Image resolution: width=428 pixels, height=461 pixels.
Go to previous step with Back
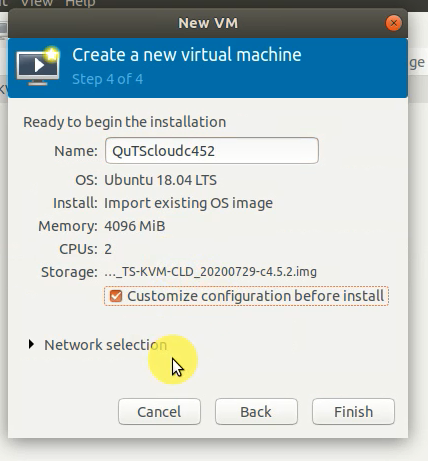pos(256,412)
